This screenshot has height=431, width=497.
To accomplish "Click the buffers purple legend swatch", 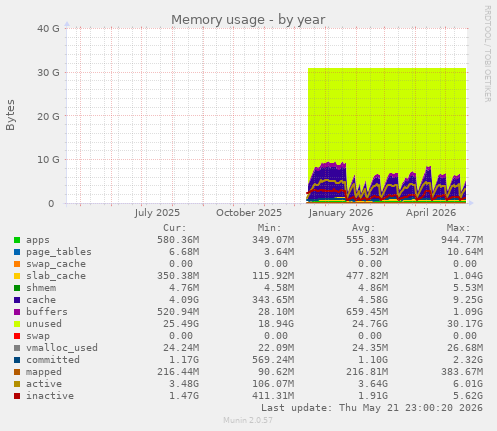I will coord(17,312).
